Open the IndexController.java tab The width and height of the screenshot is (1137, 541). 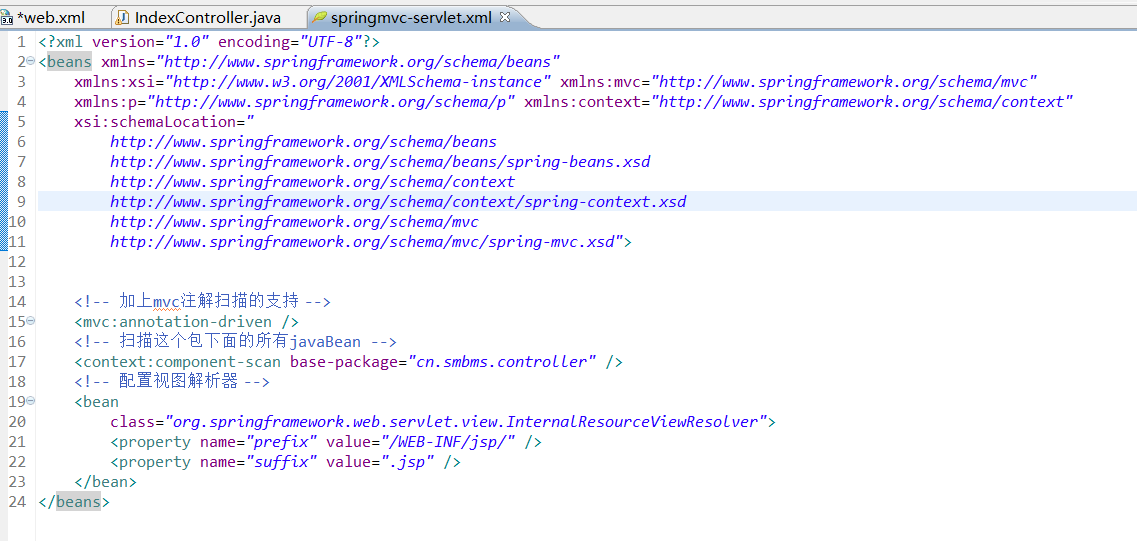coord(207,17)
